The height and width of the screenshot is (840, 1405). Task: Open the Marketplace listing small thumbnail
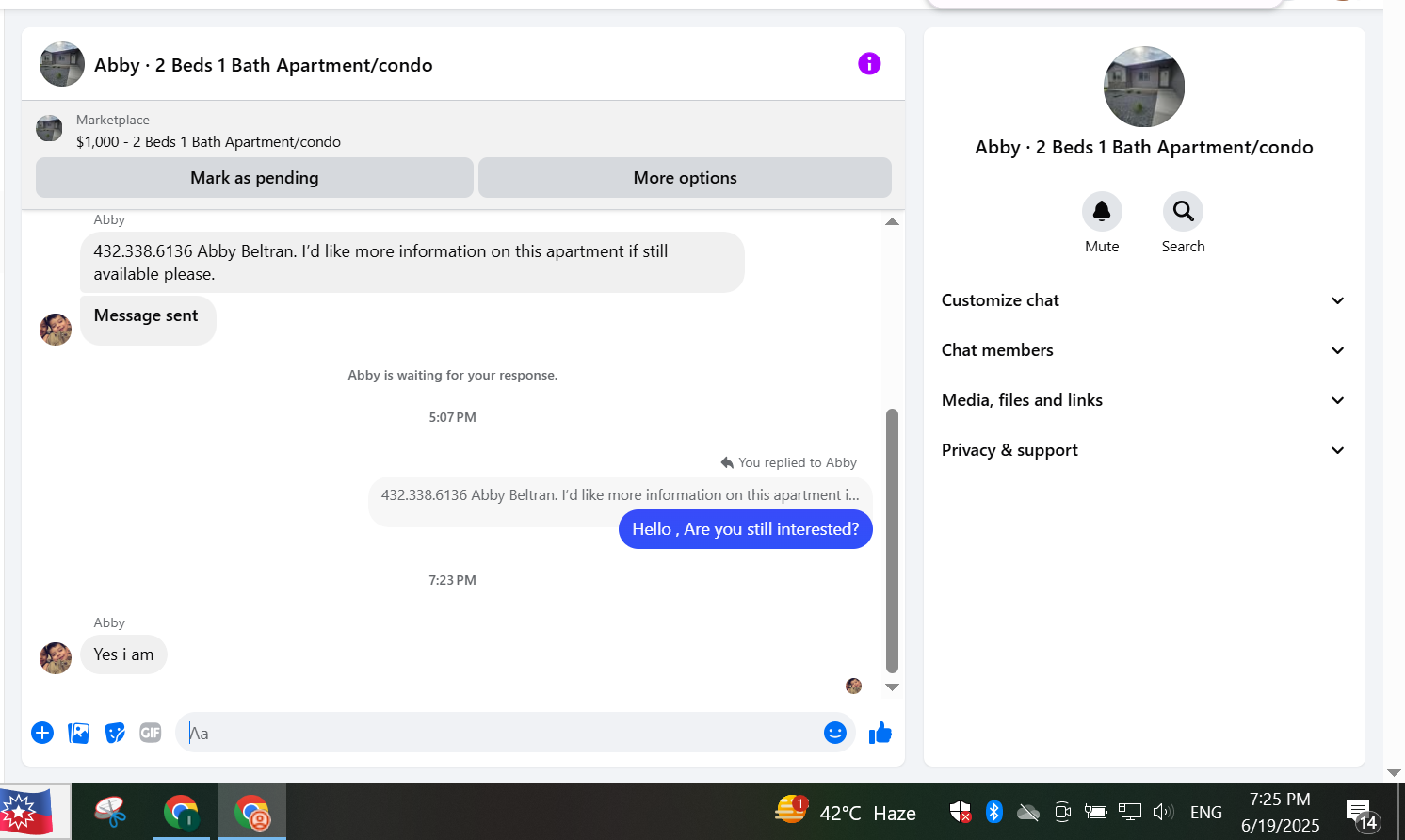coord(49,128)
